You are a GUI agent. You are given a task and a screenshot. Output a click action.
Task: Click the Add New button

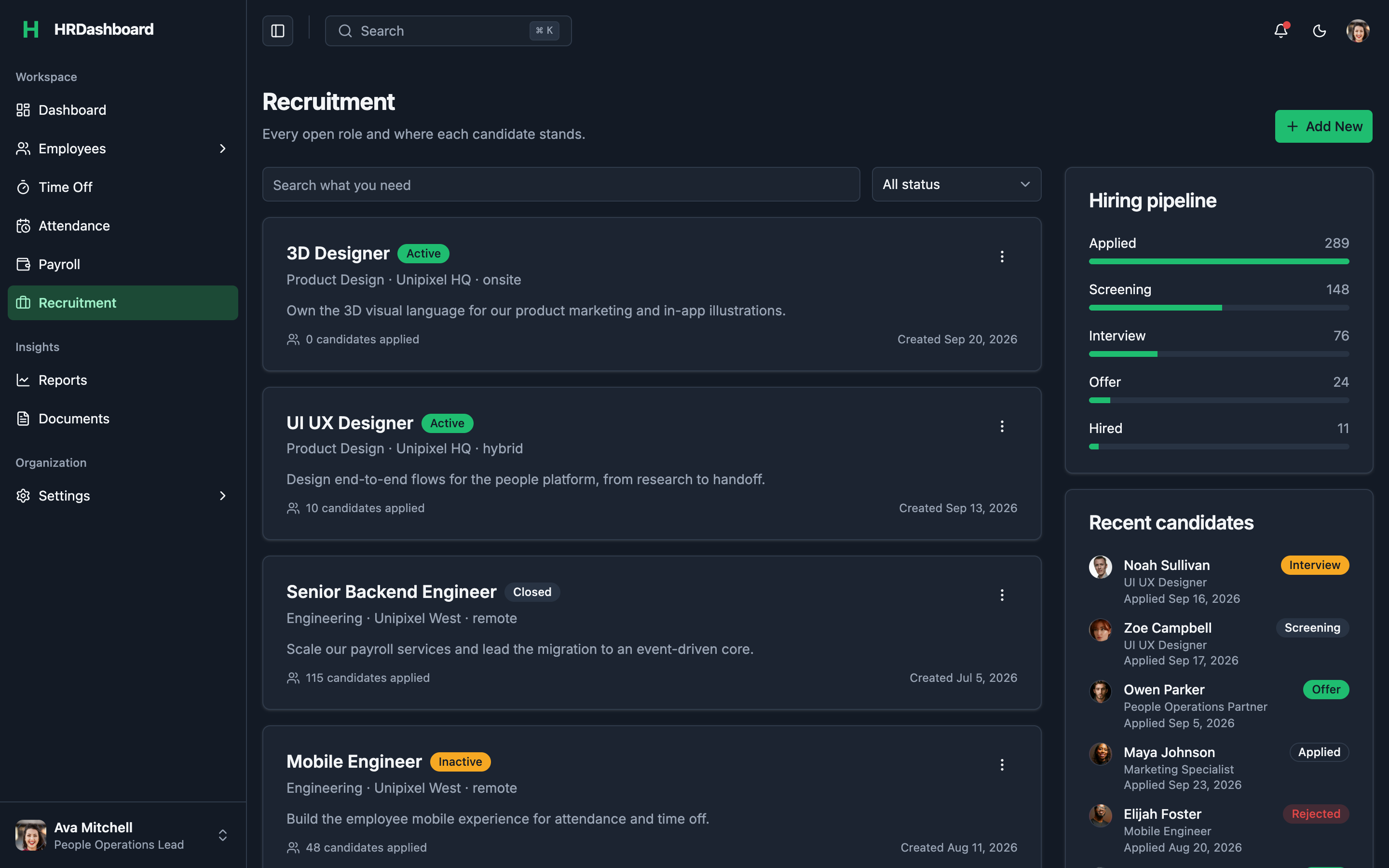click(1323, 126)
